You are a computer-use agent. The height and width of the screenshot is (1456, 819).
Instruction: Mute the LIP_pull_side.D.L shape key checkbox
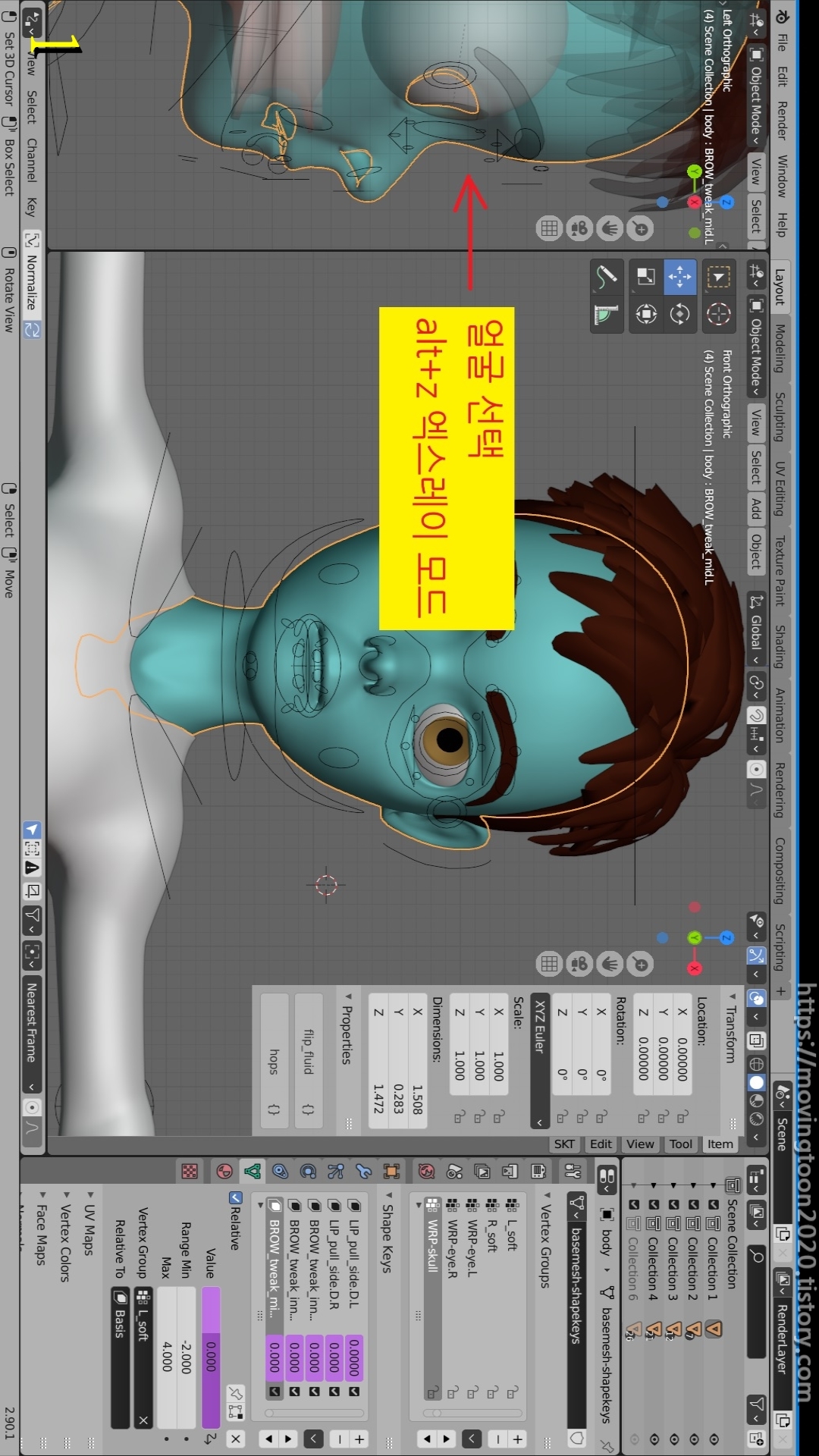pos(353,1392)
